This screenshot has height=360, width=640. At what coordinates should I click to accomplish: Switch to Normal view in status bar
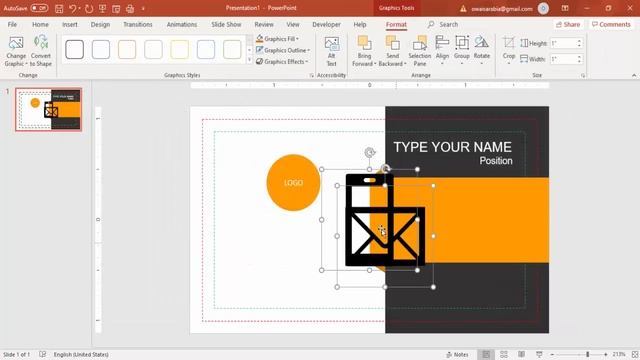[x=486, y=354]
